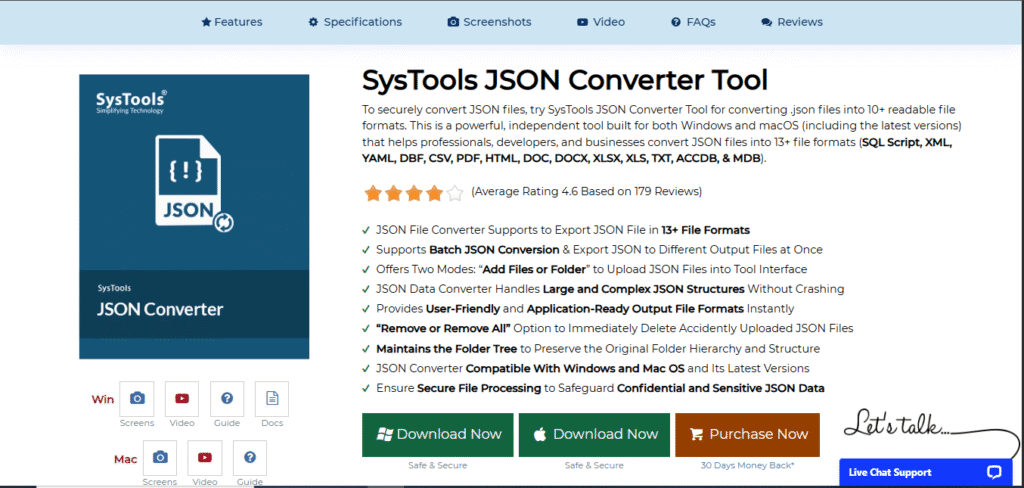The image size is (1024, 488).
Task: Switch to the Video tab
Action: pyautogui.click(x=601, y=22)
